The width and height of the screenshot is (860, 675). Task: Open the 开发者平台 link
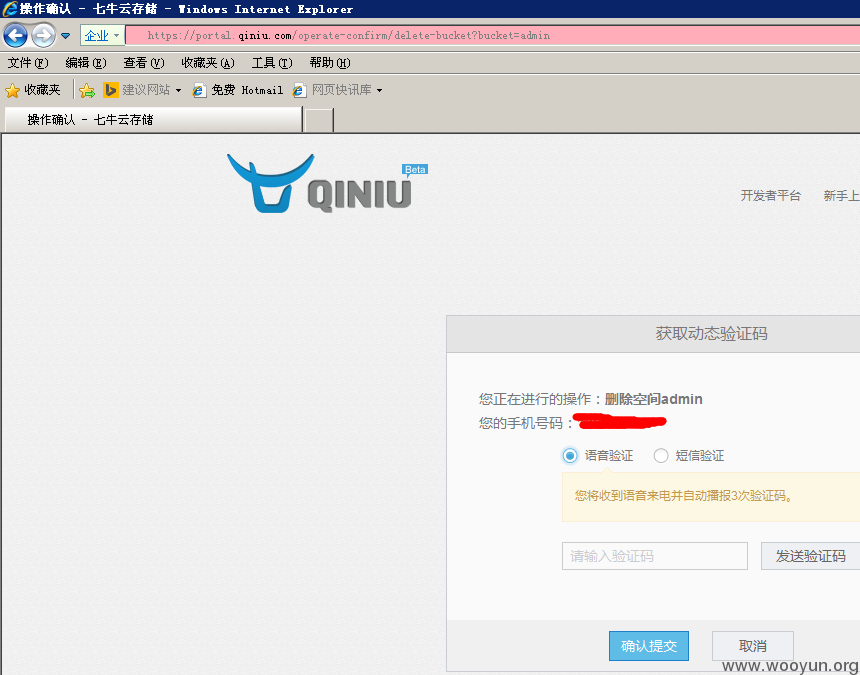[x=771, y=196]
